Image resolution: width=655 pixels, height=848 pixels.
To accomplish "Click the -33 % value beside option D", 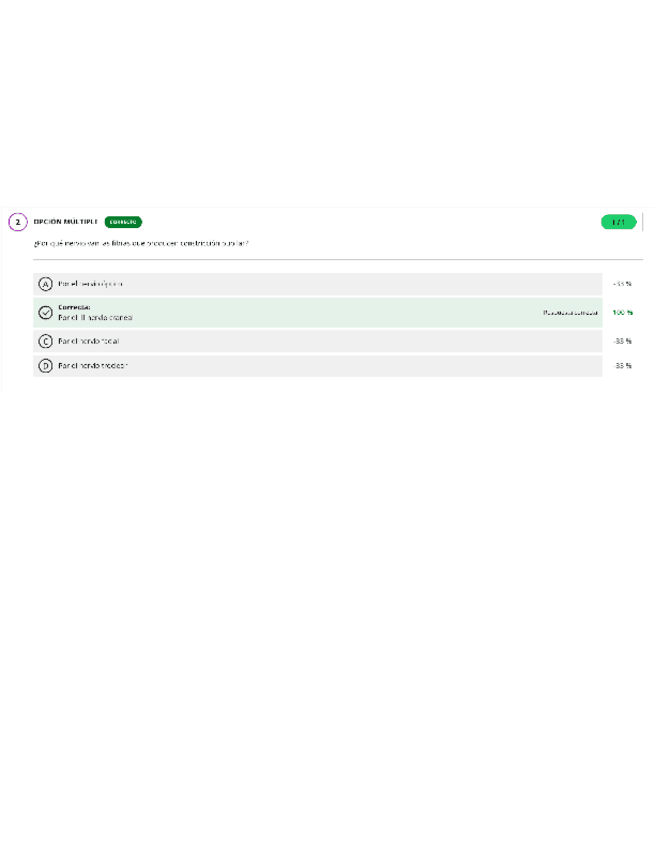I will click(x=623, y=366).
